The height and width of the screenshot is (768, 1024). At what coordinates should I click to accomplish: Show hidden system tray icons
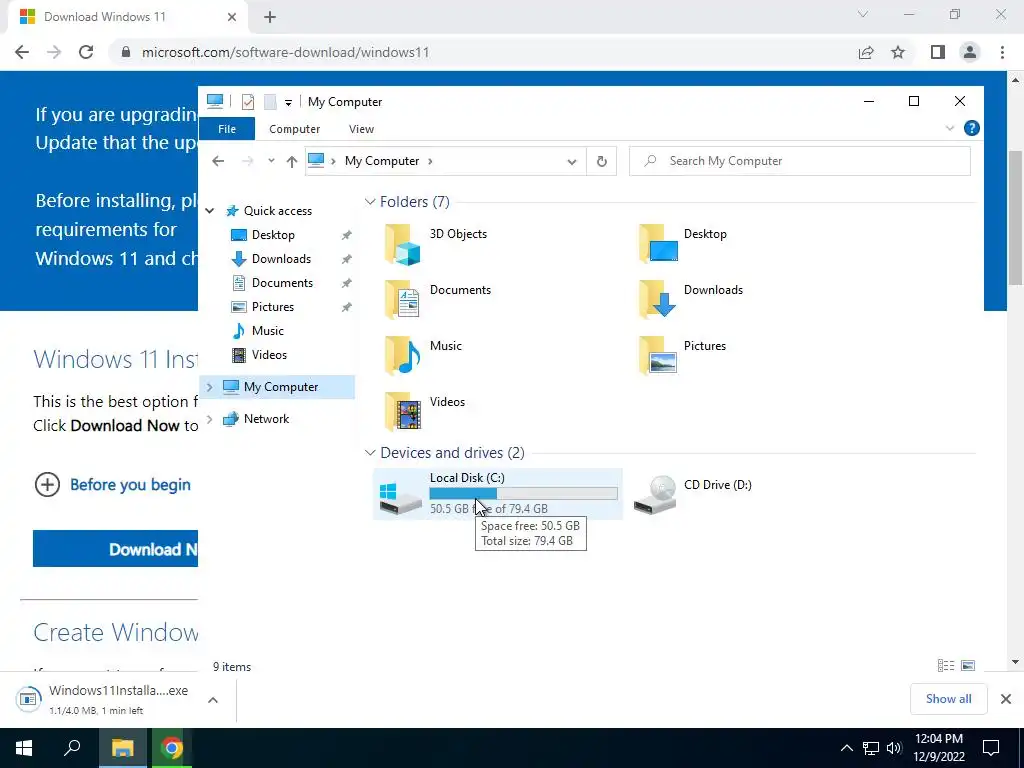pyautogui.click(x=846, y=748)
